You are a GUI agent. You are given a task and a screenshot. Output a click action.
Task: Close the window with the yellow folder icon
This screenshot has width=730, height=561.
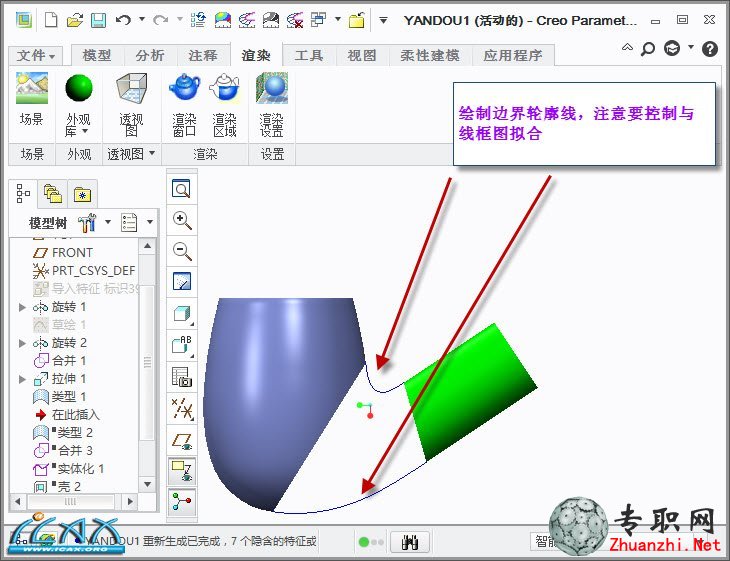pos(357,20)
